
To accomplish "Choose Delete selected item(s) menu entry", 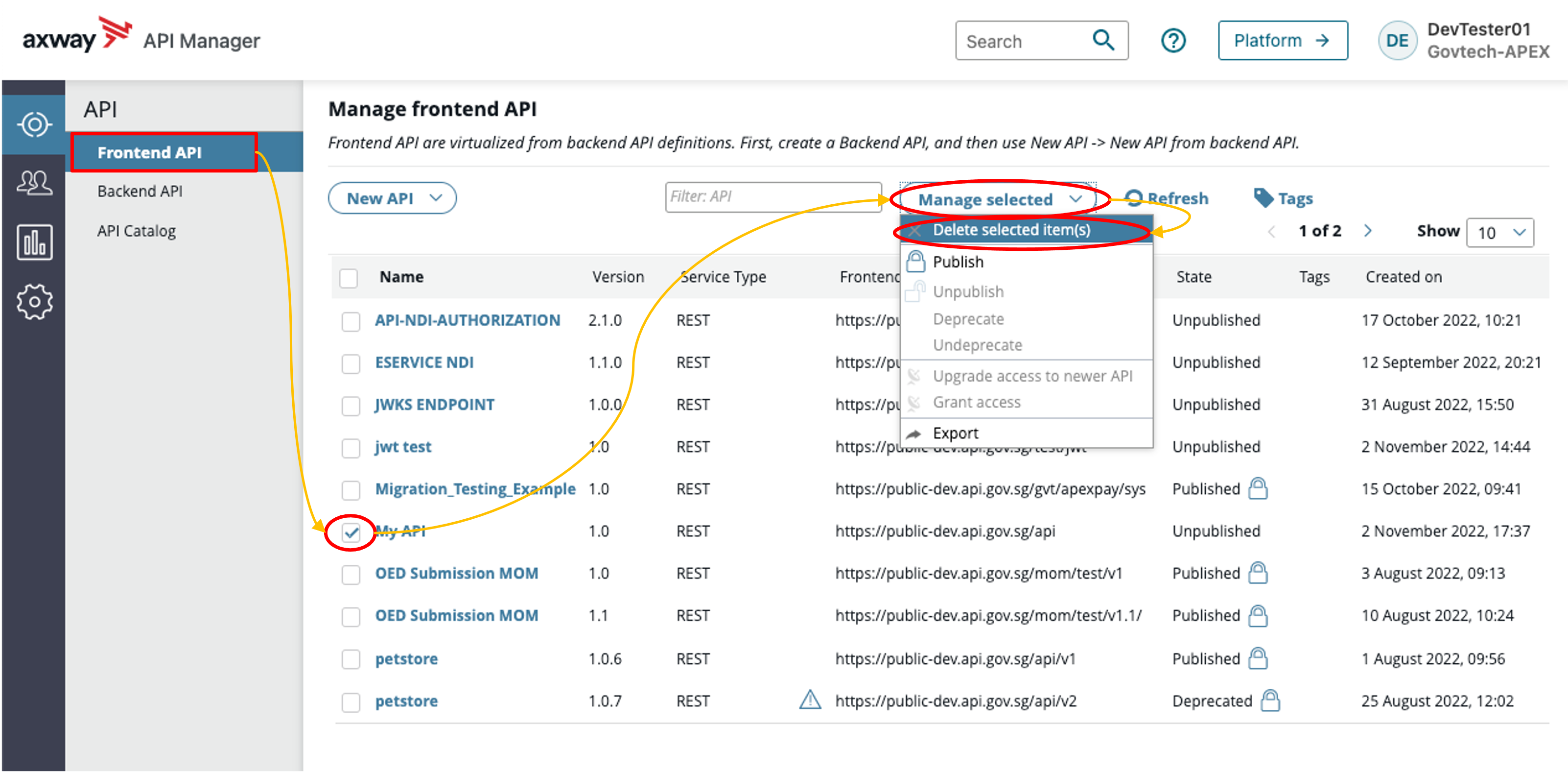I will click(x=1011, y=230).
